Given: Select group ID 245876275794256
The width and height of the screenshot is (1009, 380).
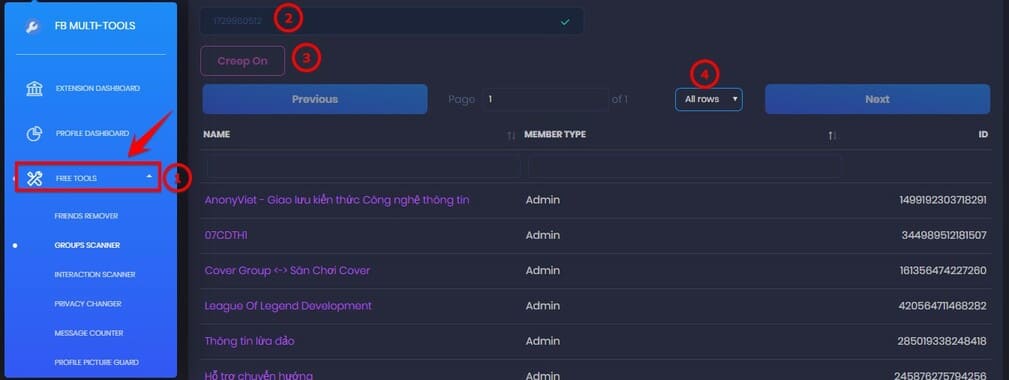Looking at the screenshot, I should (941, 375).
